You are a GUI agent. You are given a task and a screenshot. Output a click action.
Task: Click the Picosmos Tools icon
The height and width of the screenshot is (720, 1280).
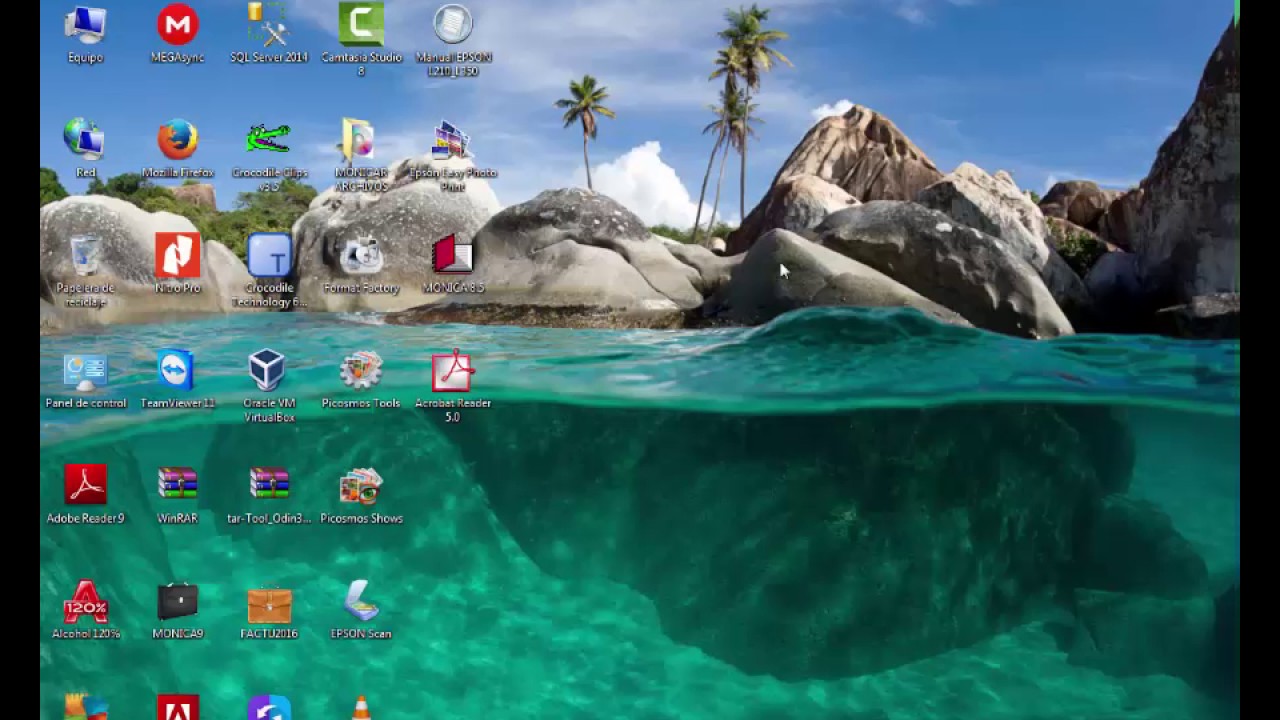coord(361,371)
